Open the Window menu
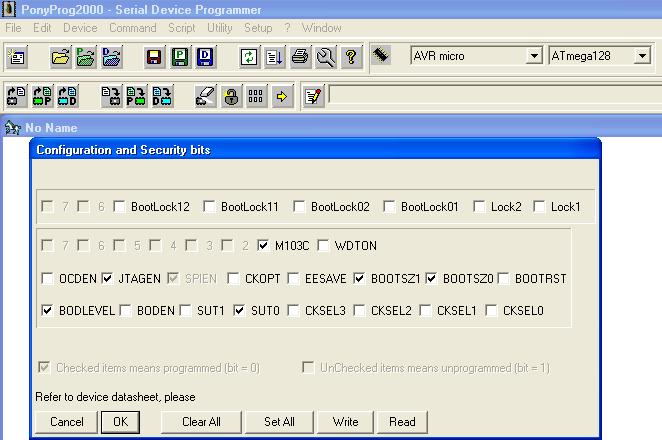The height and width of the screenshot is (440, 662). point(321,28)
